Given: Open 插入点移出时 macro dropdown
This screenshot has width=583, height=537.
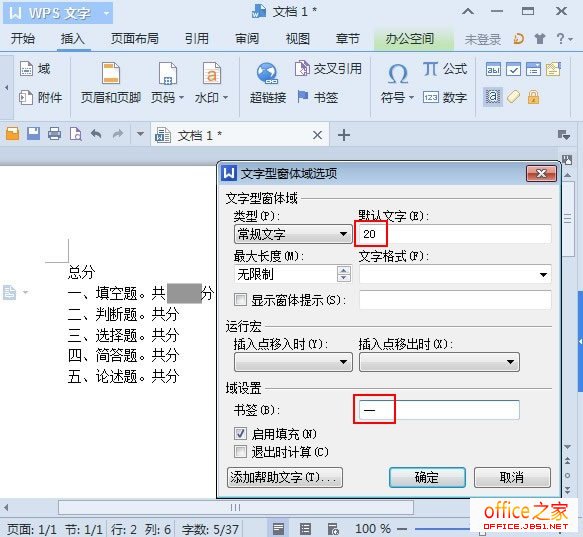Looking at the screenshot, I should click(439, 362).
